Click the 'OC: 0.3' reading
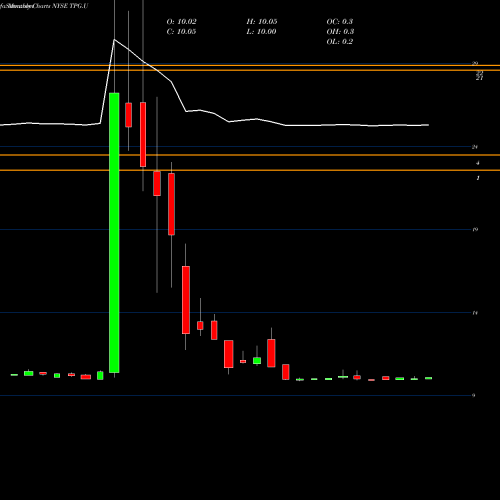The image size is (500, 500). click(340, 22)
